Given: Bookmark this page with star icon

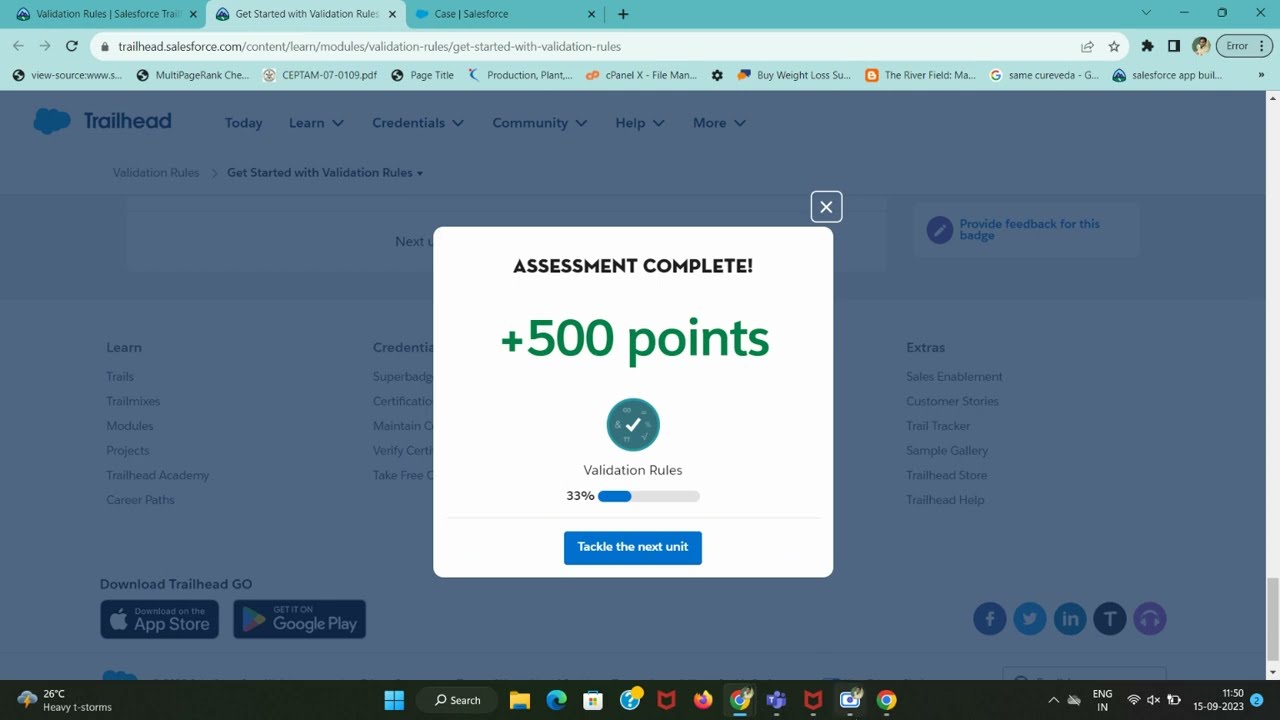Looking at the screenshot, I should coord(1114,46).
